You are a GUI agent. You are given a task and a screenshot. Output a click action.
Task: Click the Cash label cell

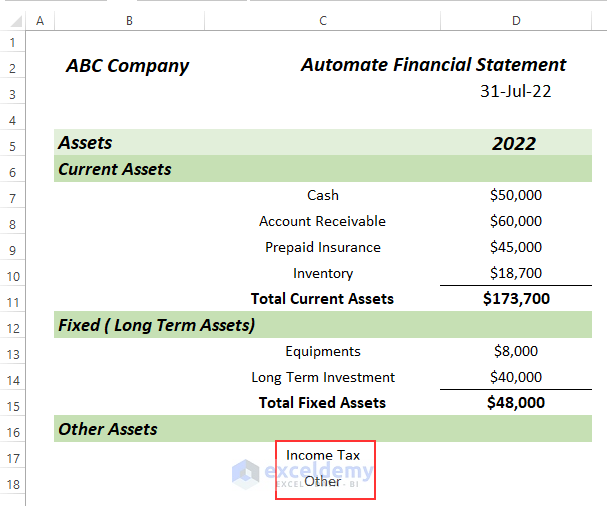(323, 195)
